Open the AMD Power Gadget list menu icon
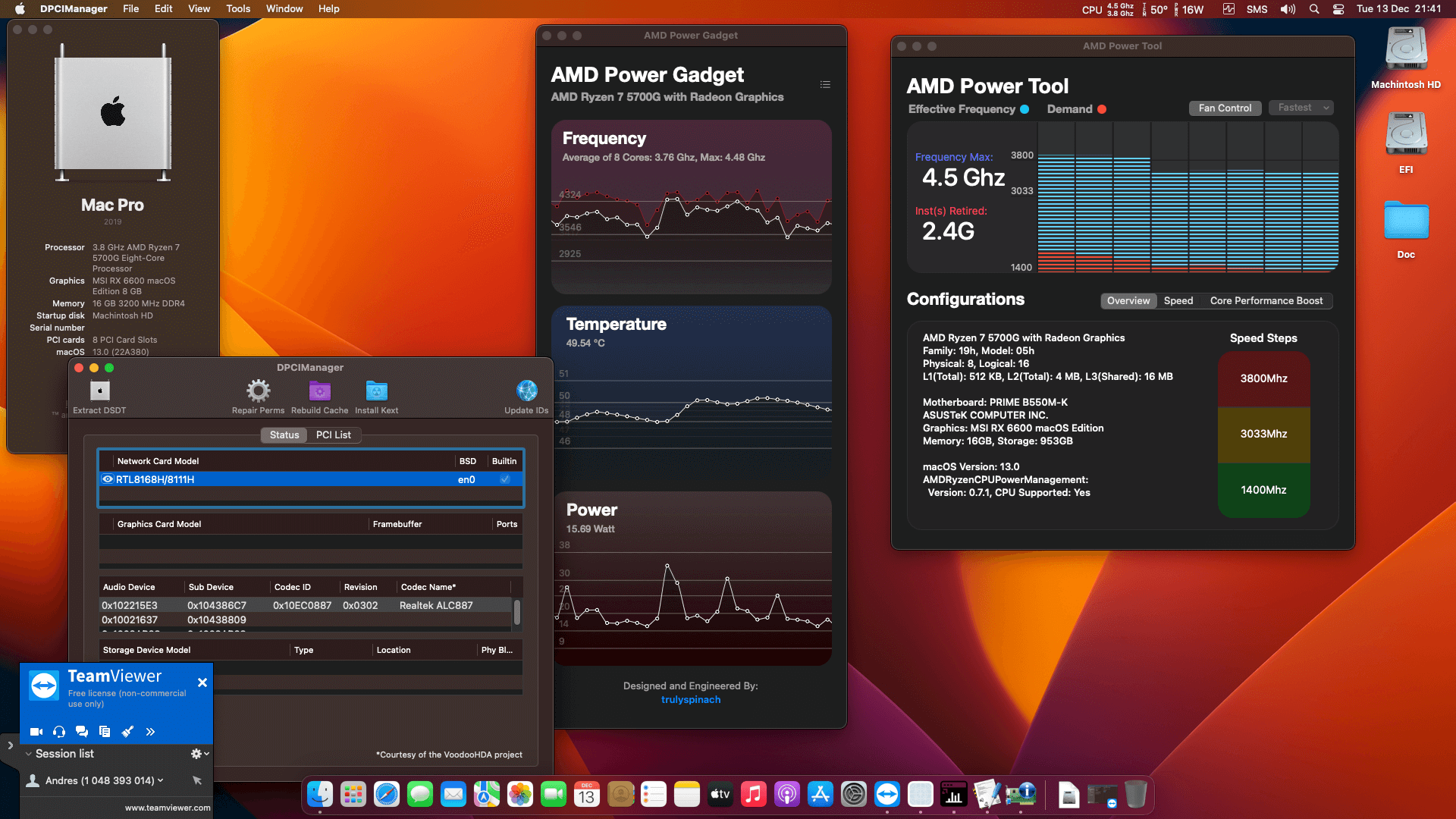This screenshot has width=1456, height=819. tap(825, 84)
